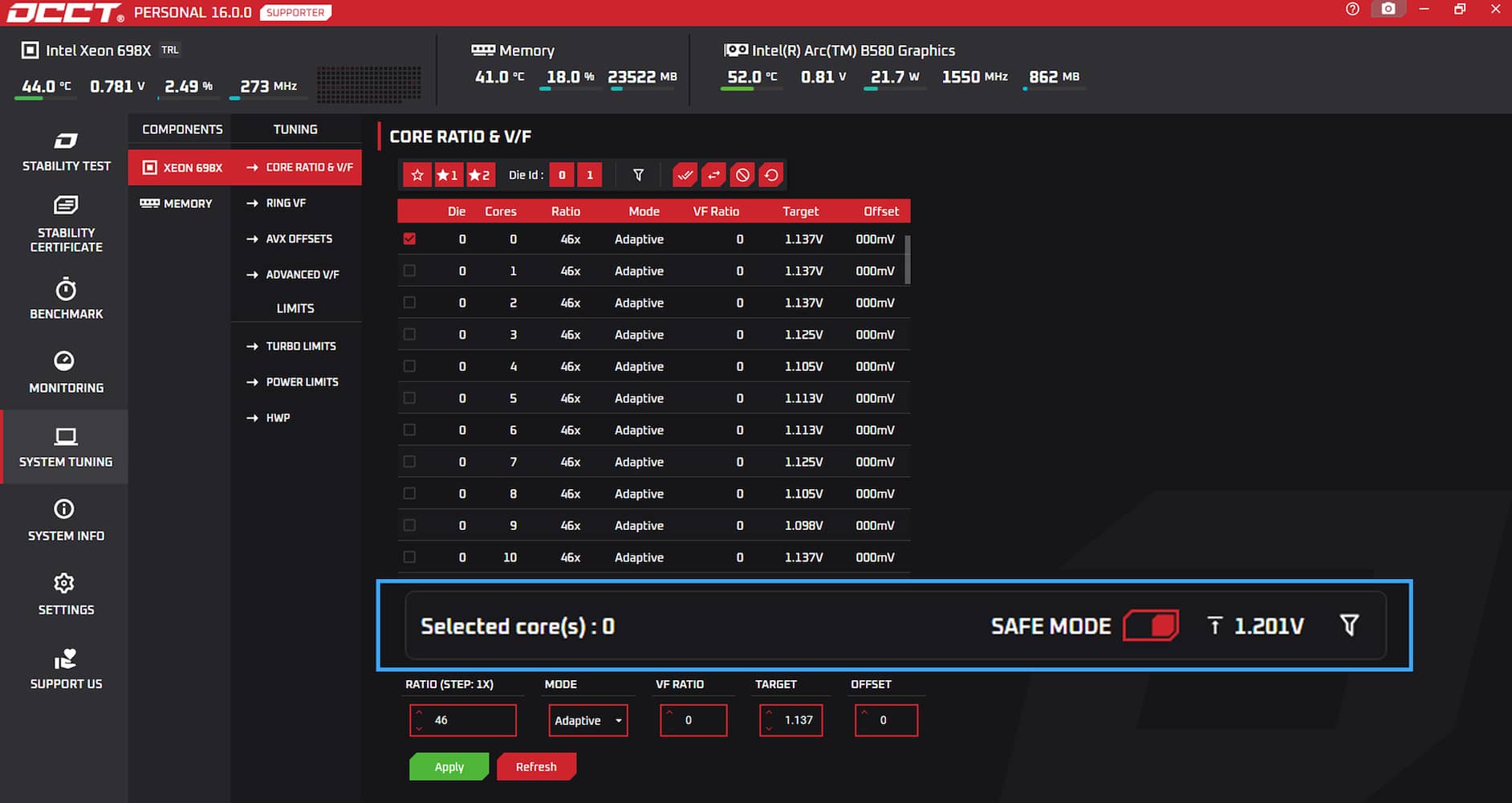
Task: Click the prohibited circle deselect icon
Action: point(742,175)
